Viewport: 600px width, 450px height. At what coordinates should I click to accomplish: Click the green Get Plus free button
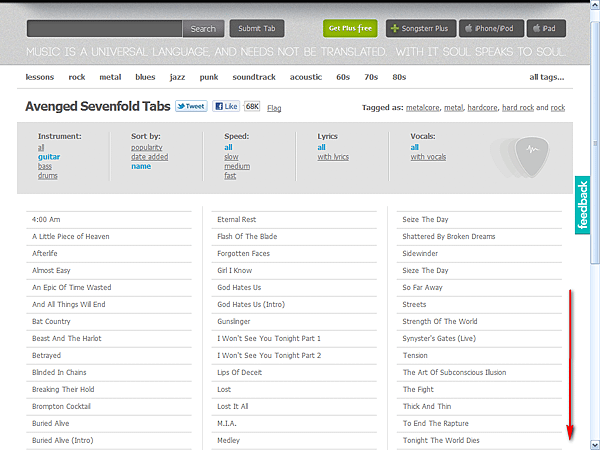tap(350, 28)
